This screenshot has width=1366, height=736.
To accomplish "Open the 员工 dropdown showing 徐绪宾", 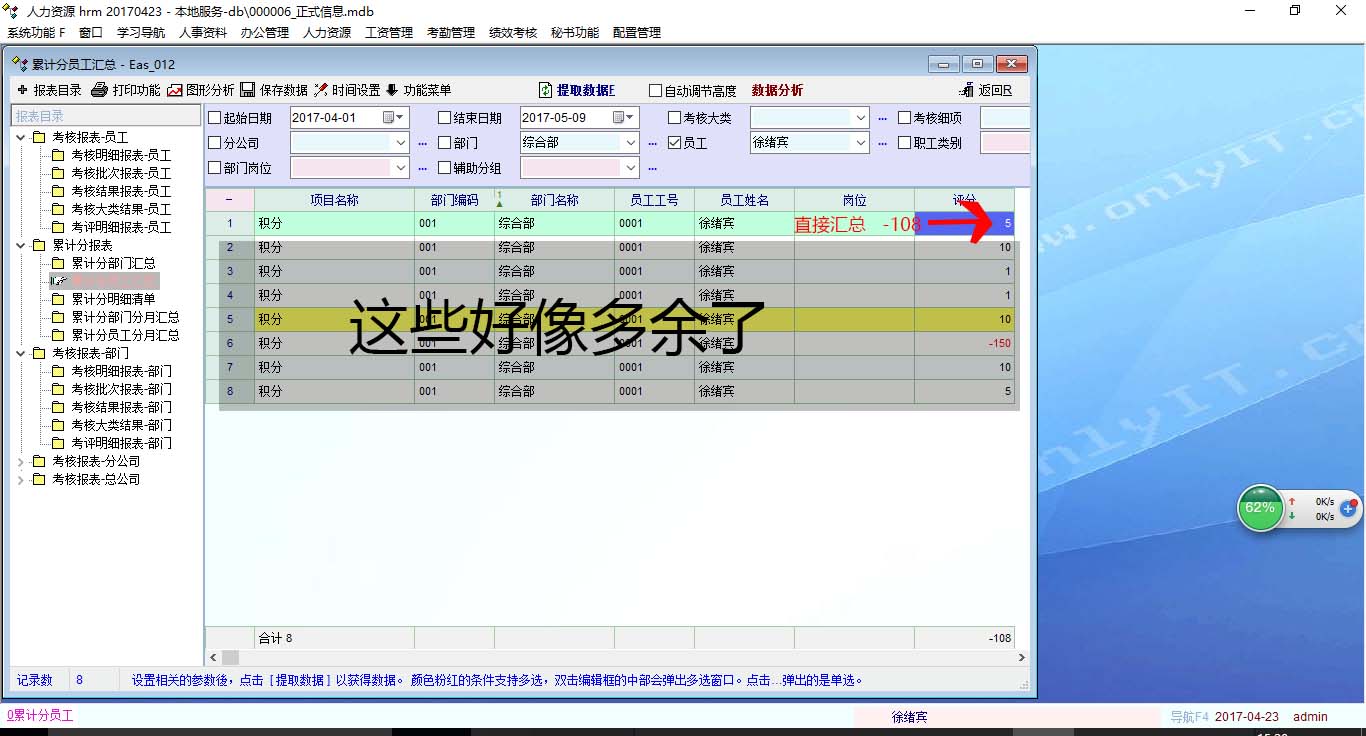I will tap(861, 143).
